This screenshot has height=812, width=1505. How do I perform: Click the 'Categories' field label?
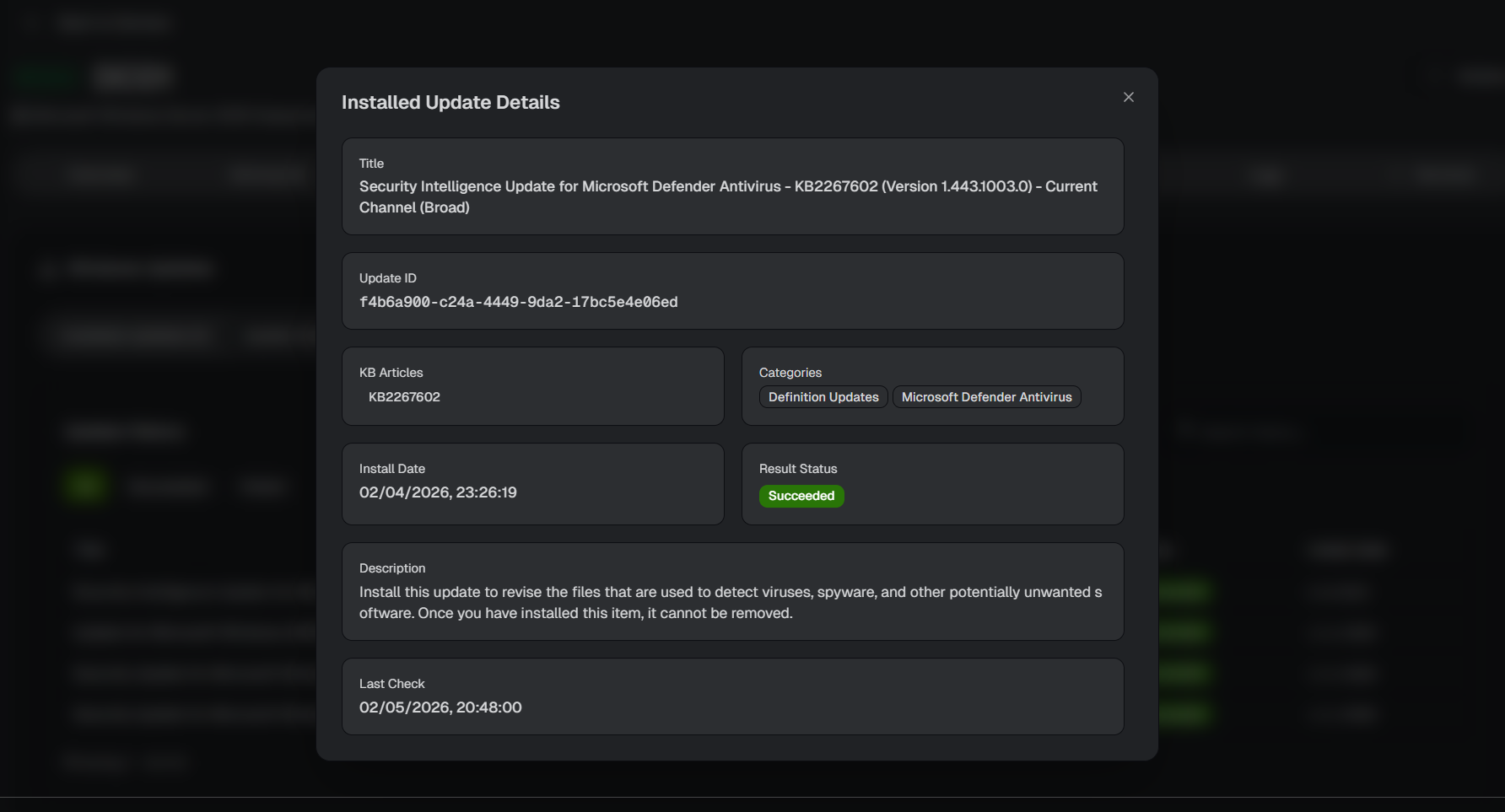coord(790,373)
